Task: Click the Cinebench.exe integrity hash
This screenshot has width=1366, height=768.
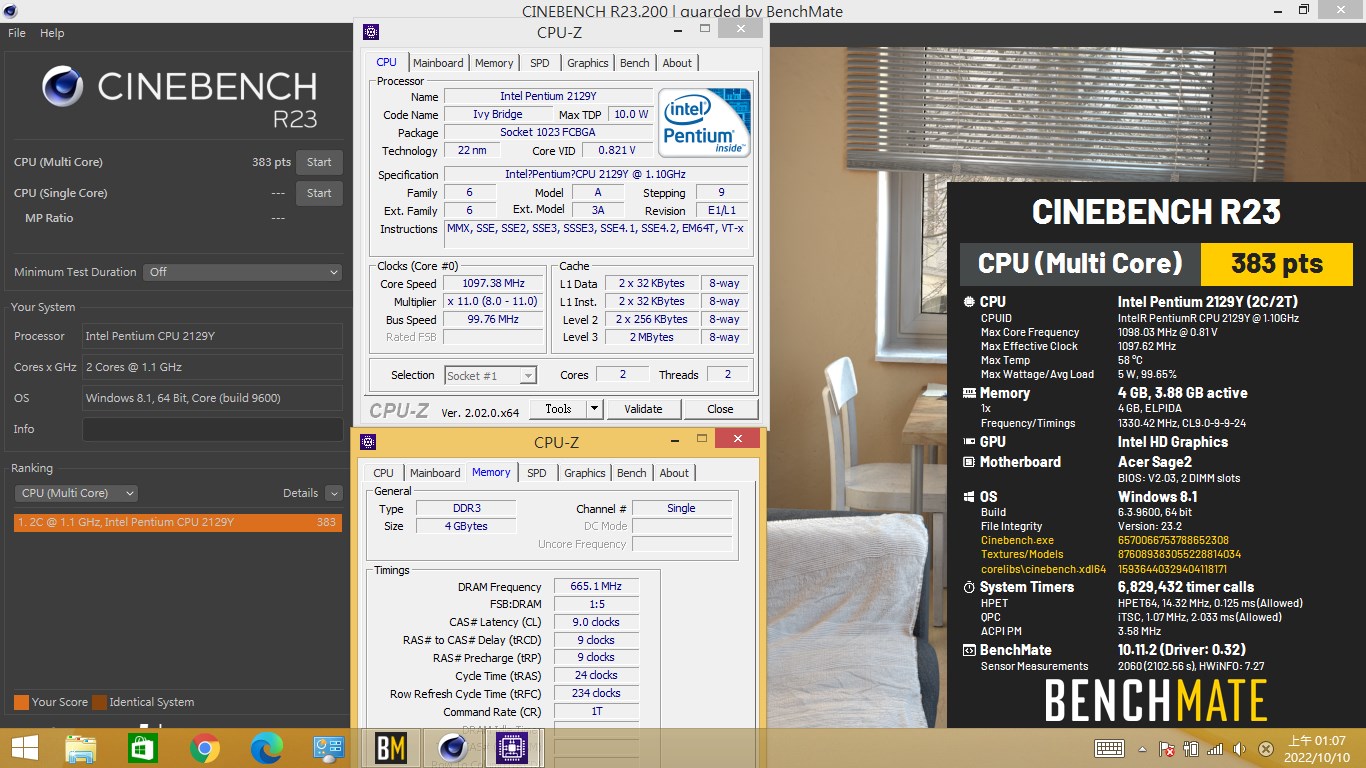Action: pos(1173,540)
